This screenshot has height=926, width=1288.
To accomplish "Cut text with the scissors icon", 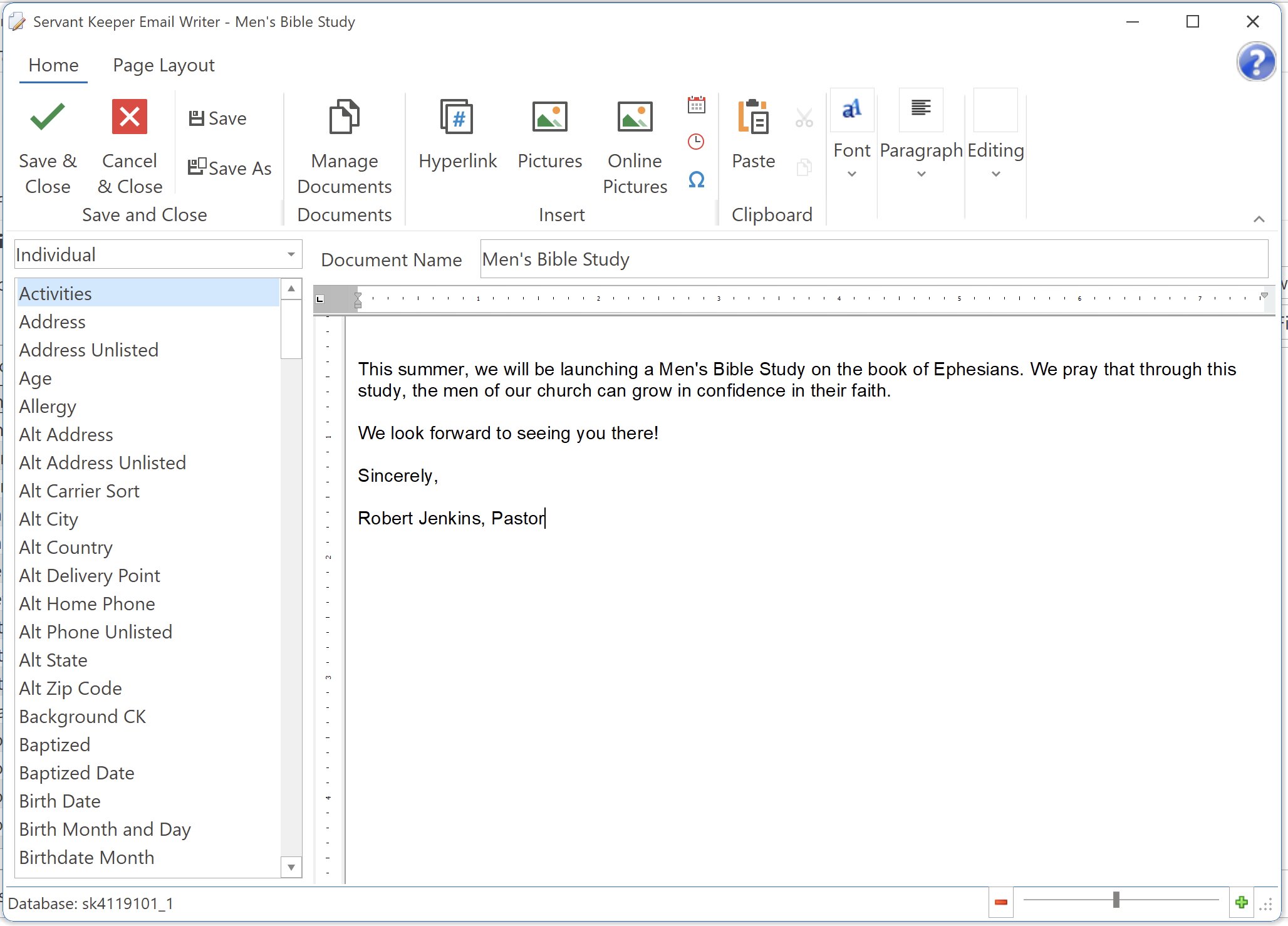I will point(804,117).
